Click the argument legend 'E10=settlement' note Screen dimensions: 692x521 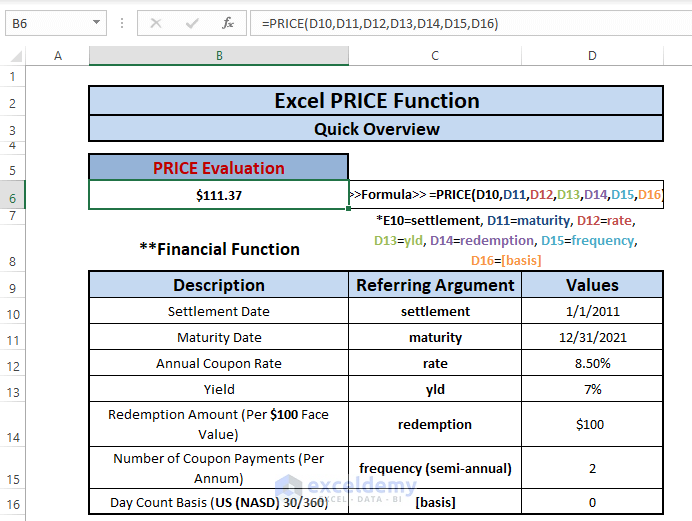point(506,240)
